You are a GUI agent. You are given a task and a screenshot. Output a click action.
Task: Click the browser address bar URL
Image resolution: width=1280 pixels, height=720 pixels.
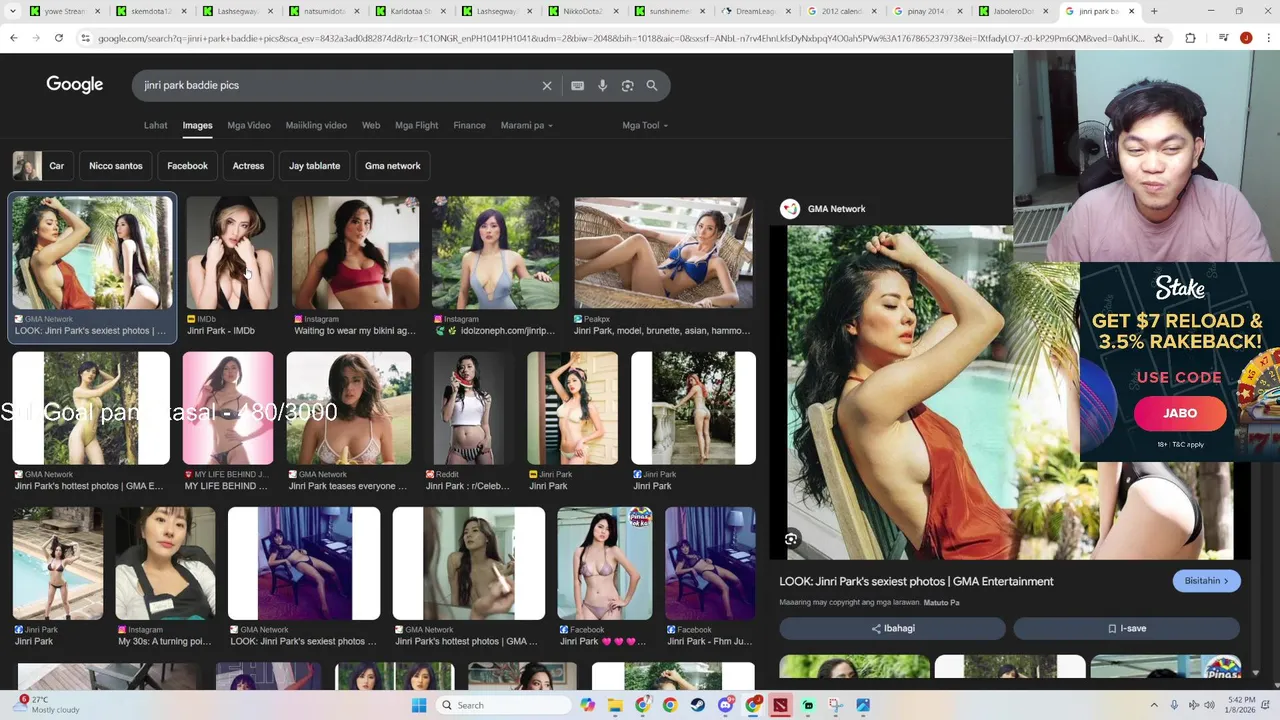click(620, 38)
